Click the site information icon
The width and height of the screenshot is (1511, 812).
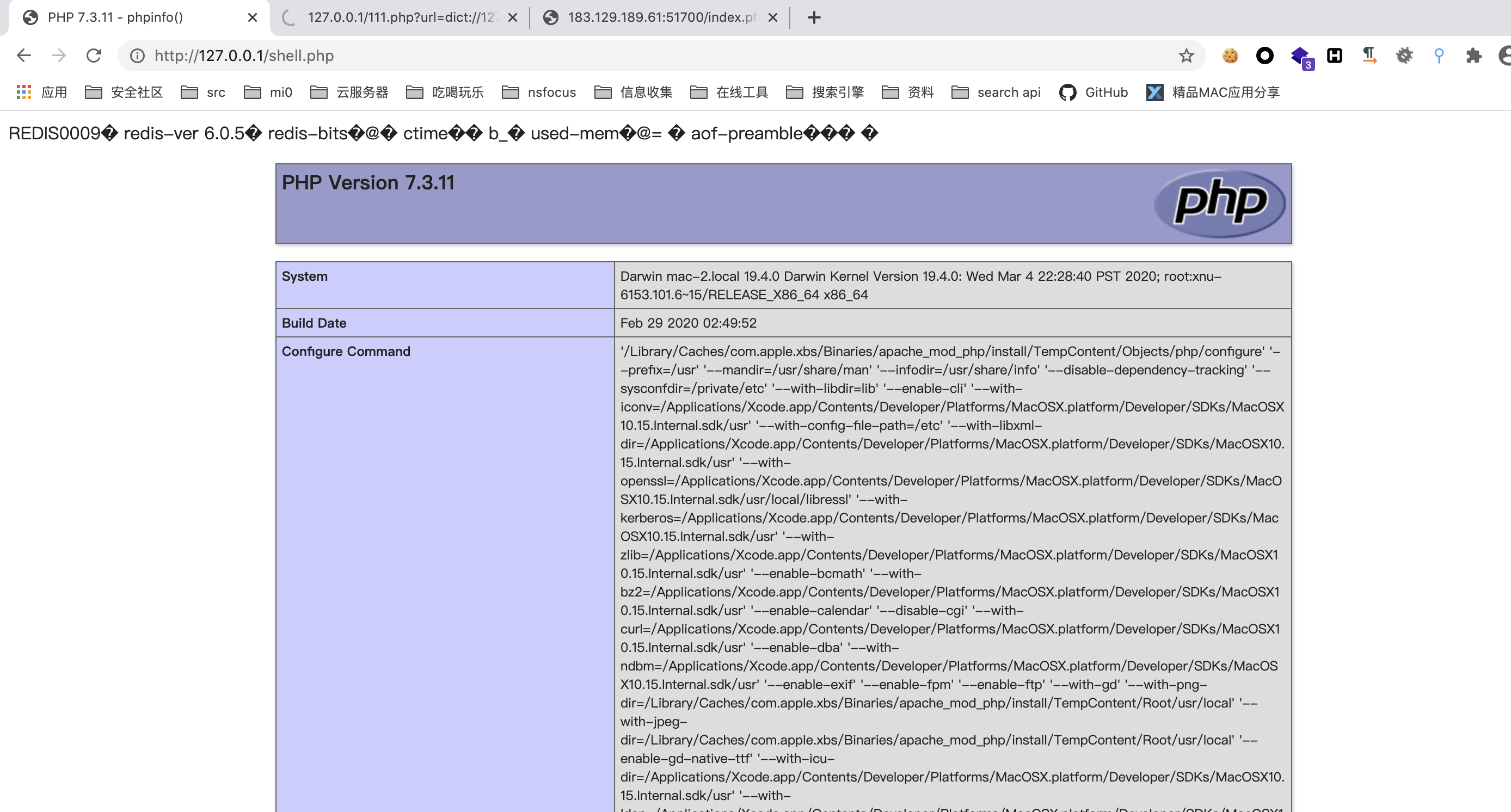pos(137,56)
